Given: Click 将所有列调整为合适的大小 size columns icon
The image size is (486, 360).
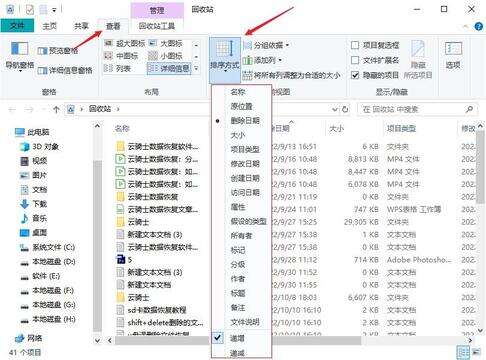Looking at the screenshot, I should click(x=247, y=75).
